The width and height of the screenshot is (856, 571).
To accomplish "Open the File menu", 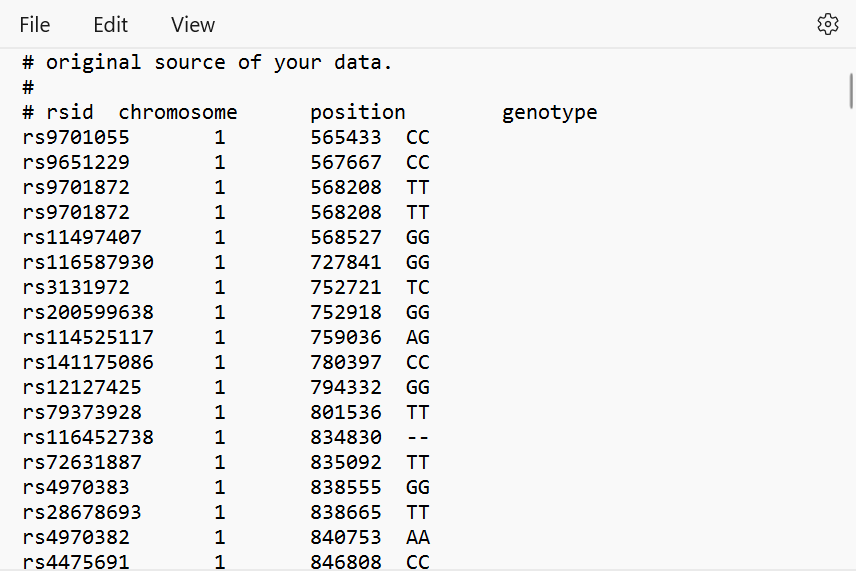I will click(35, 25).
